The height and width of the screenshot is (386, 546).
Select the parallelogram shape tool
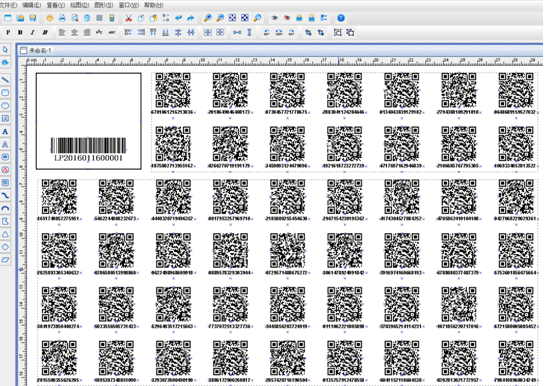(5, 260)
